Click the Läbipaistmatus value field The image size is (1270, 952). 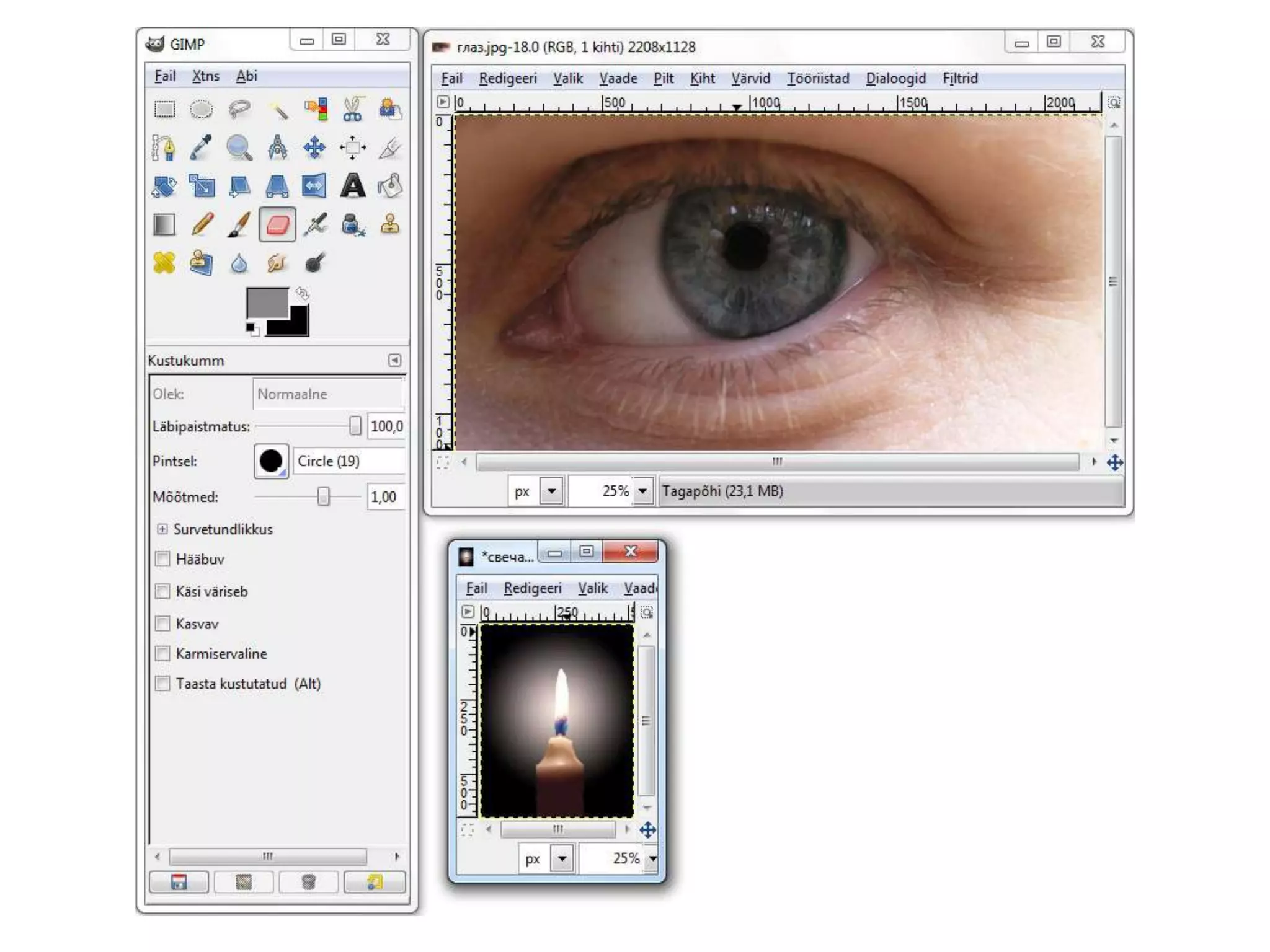(x=386, y=426)
